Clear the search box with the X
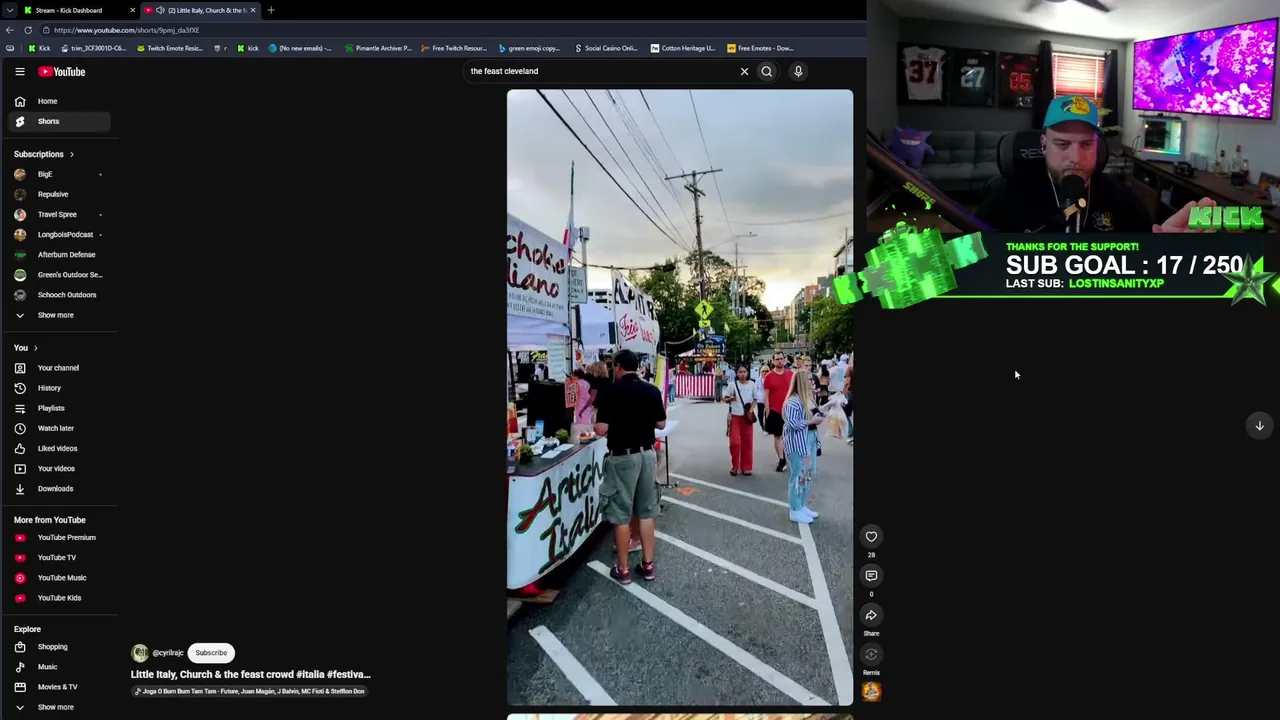This screenshot has height=720, width=1280. click(x=744, y=71)
